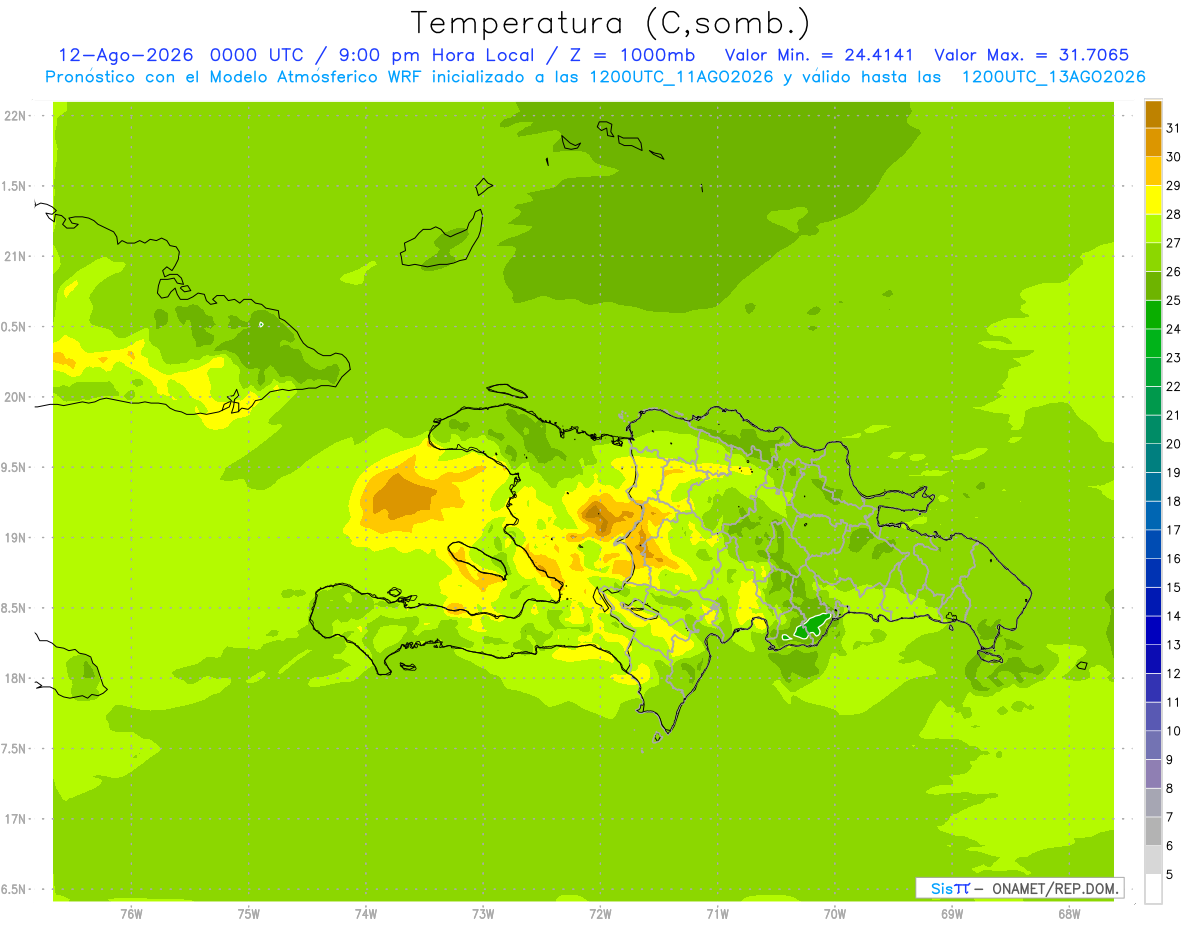Click the '69W' longitude label
Screen dimensions: 1200x927
pyautogui.click(x=952, y=913)
